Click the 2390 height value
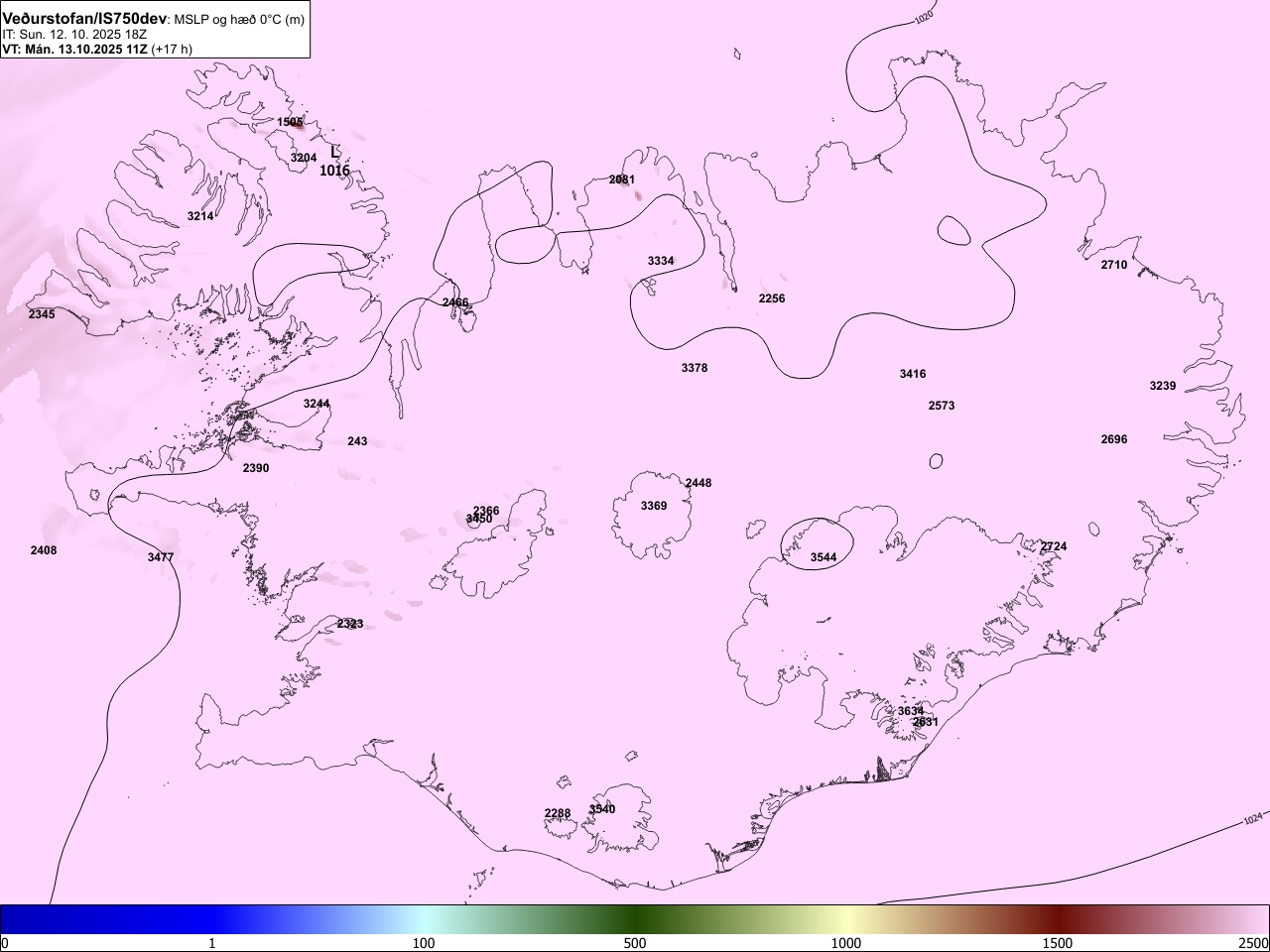The height and width of the screenshot is (952, 1270). coord(256,468)
